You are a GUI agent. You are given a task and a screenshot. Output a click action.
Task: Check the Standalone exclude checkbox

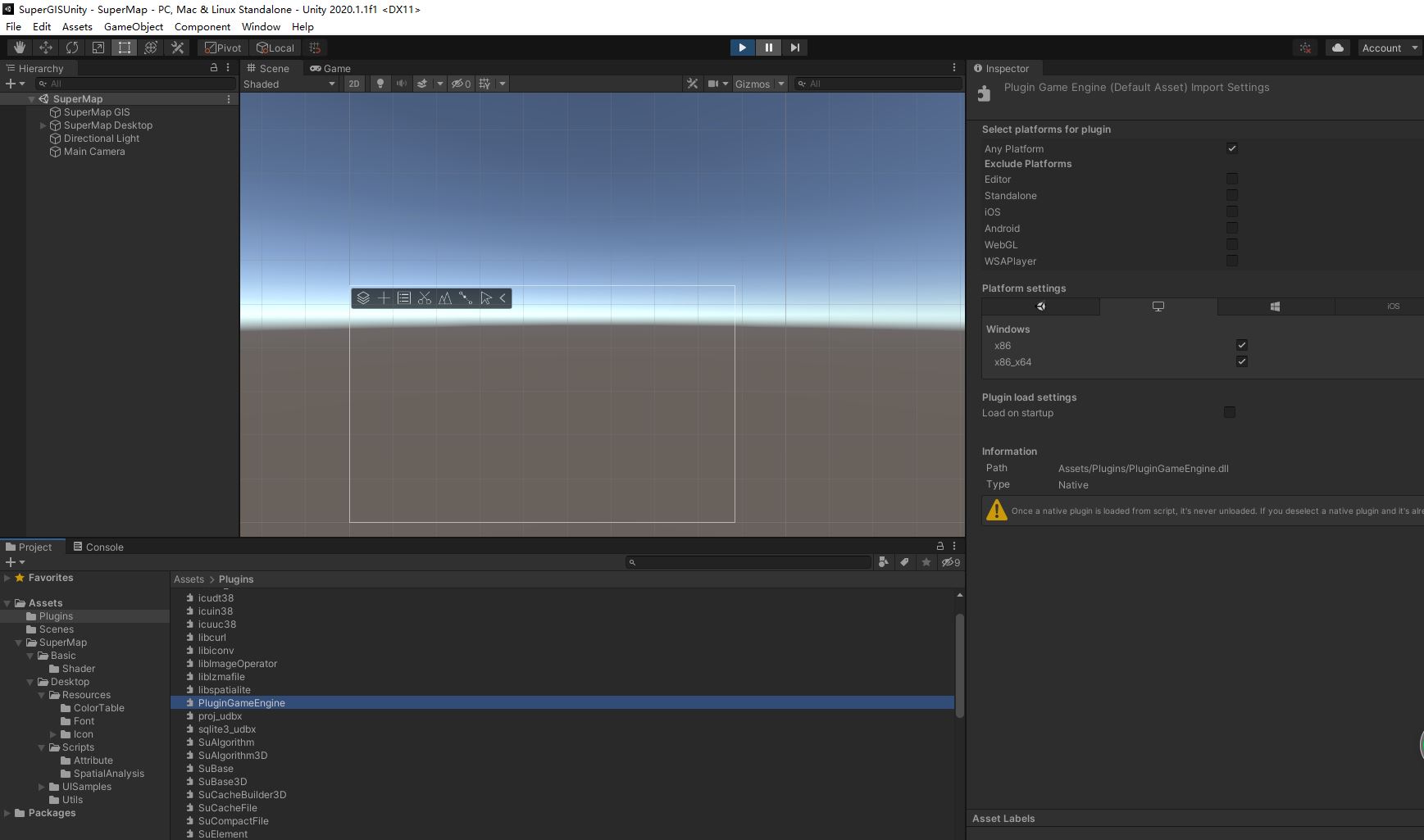[x=1231, y=195]
